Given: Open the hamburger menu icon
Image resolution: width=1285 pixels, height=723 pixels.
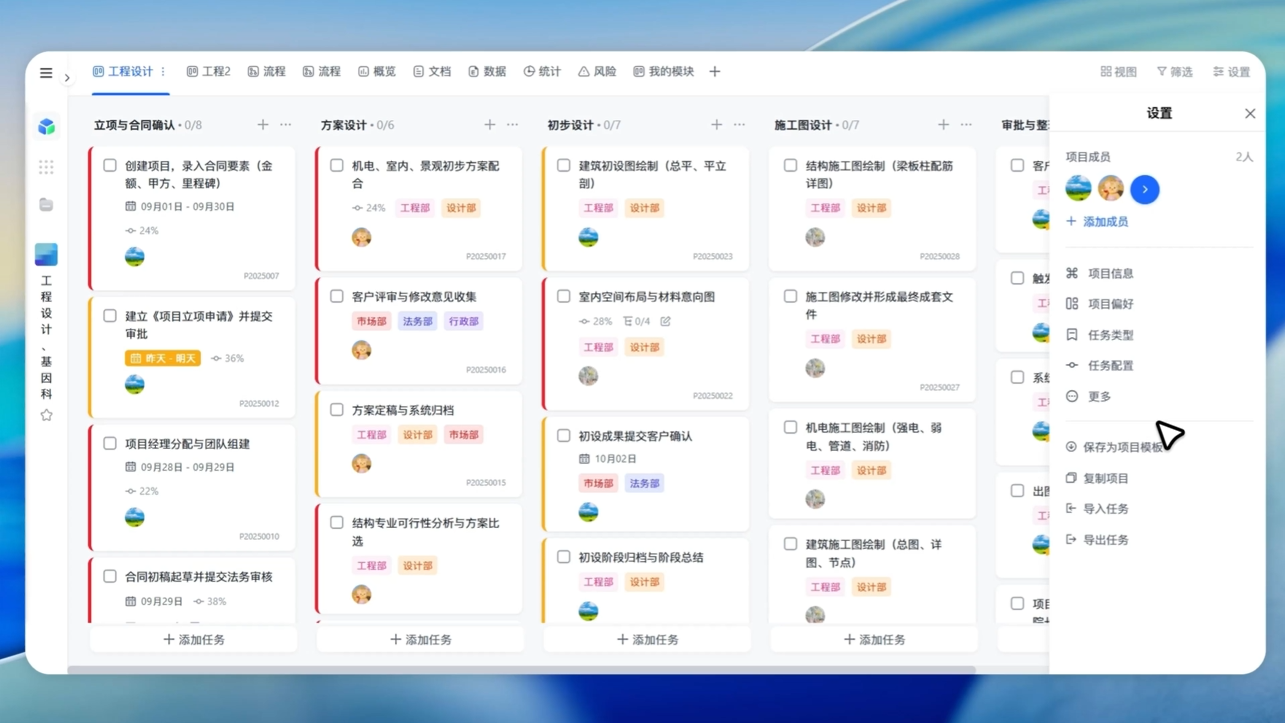Looking at the screenshot, I should [x=46, y=73].
